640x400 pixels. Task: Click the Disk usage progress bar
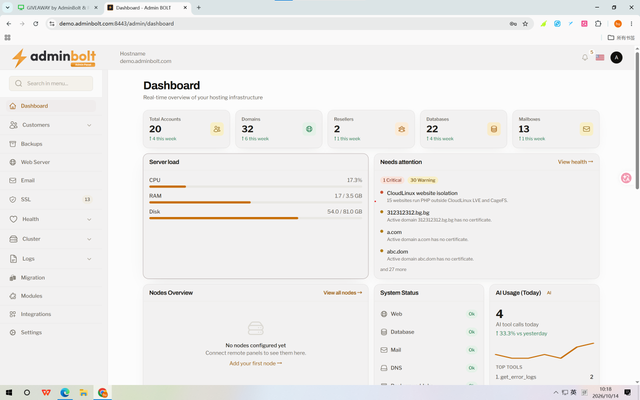[256, 218]
